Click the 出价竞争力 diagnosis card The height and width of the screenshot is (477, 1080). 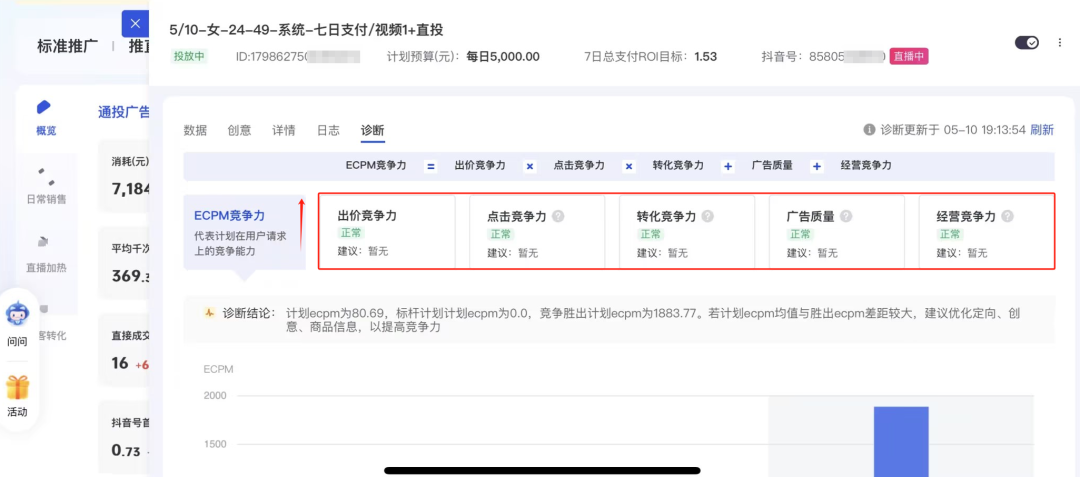386,232
